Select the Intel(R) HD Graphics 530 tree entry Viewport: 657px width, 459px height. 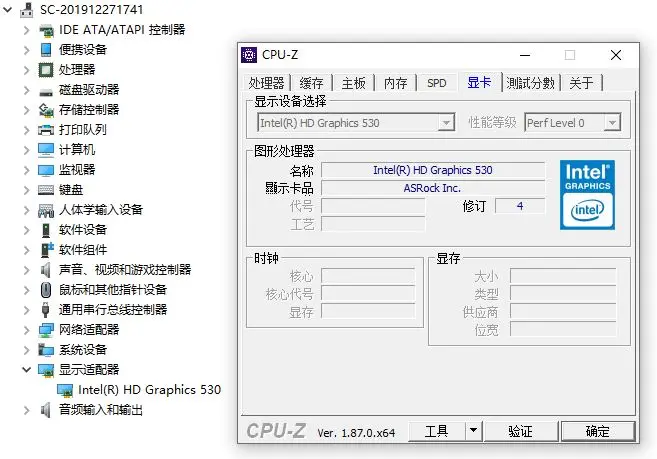pyautogui.click(x=149, y=390)
